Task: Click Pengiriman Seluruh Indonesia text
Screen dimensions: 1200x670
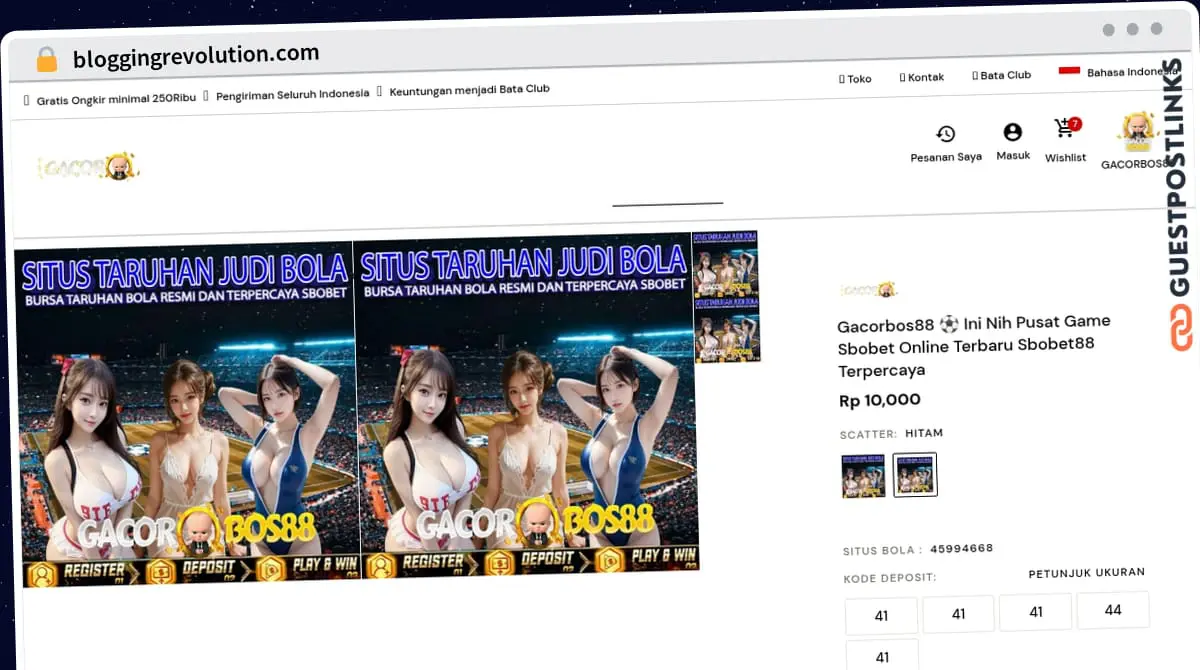Action: click(292, 94)
